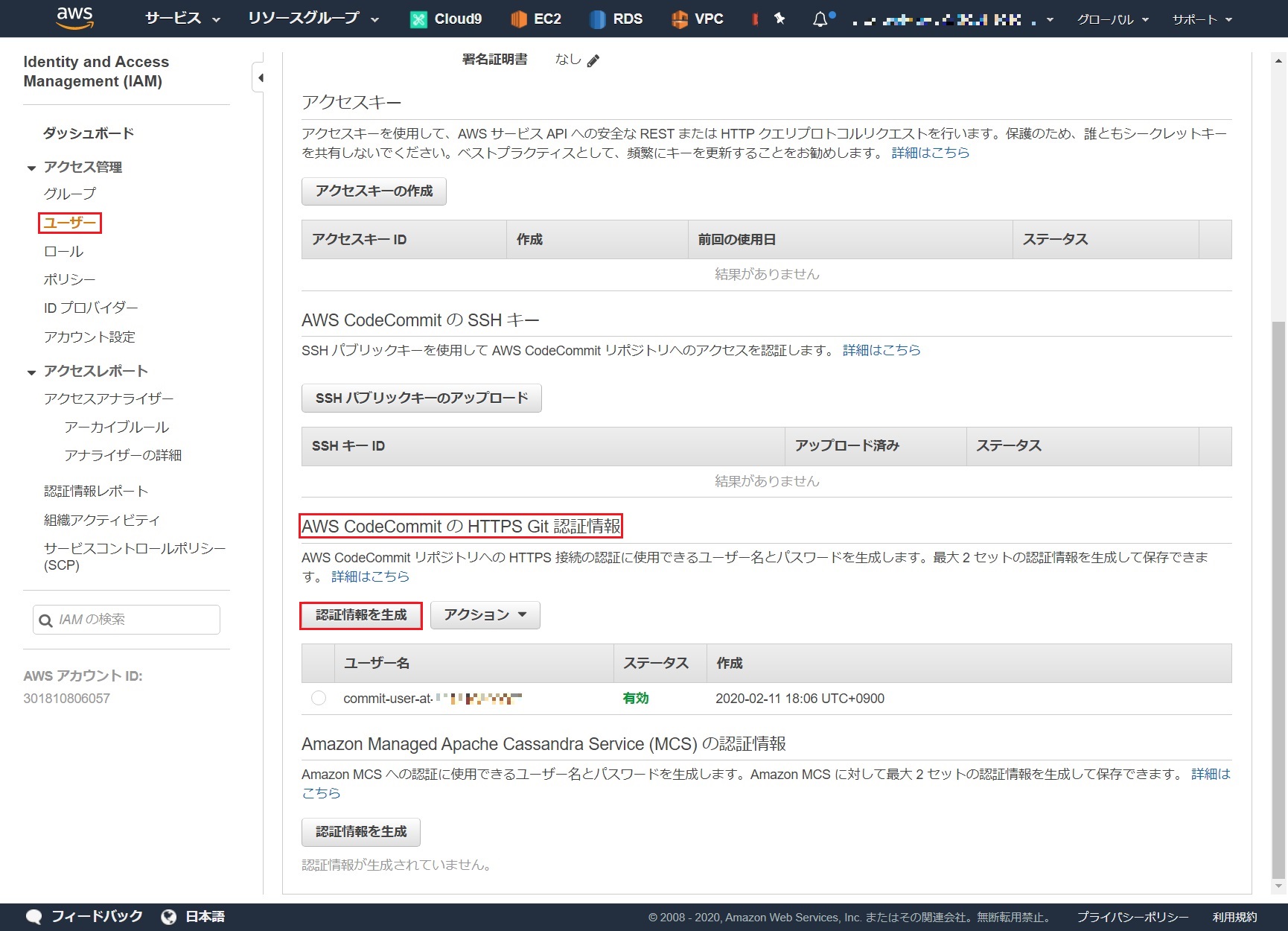Viewport: 1288px width, 931px height.
Task: Open the アクション dropdown
Action: click(485, 615)
